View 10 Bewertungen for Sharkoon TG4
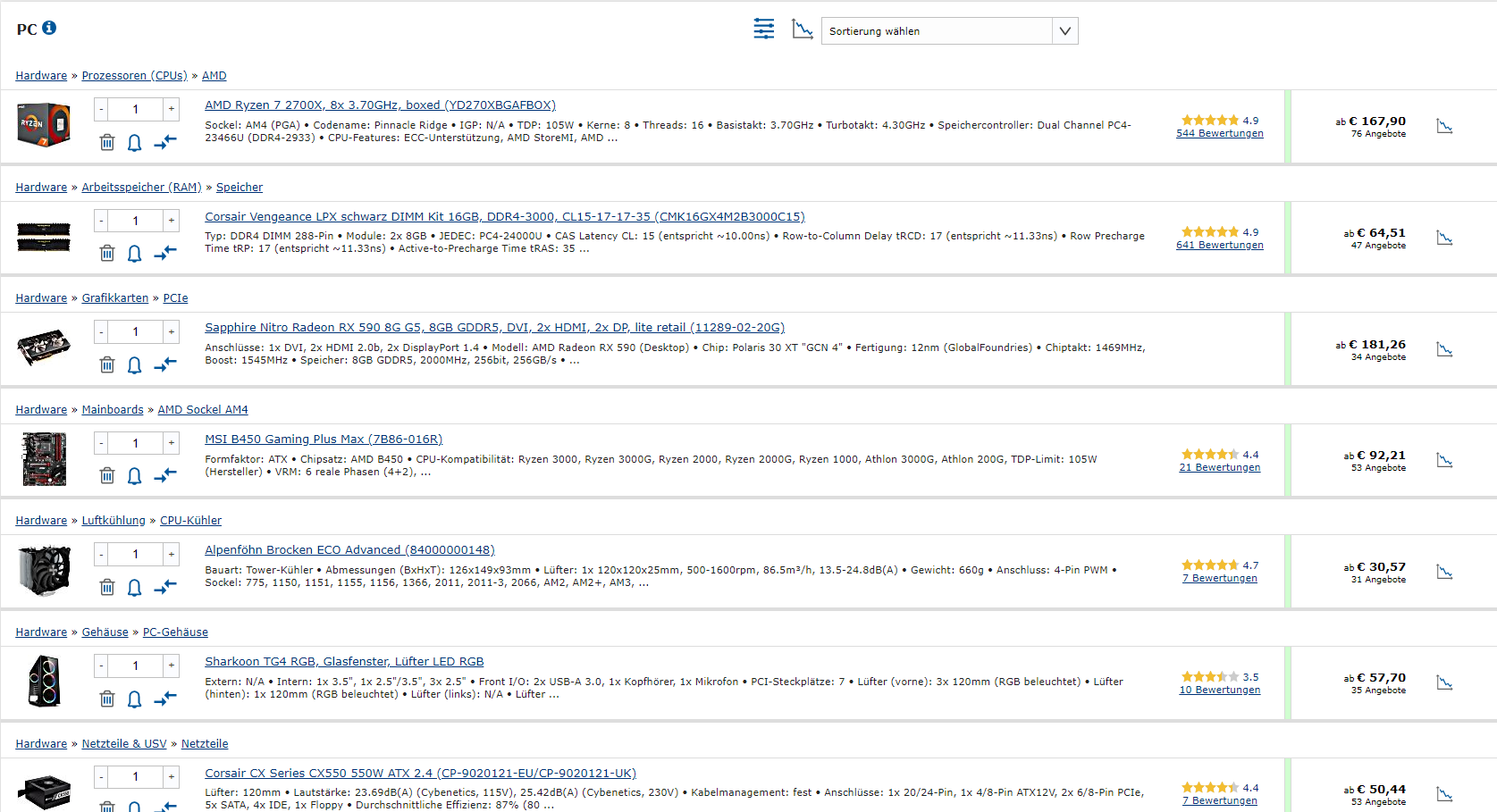Viewport: 1497px width, 812px height. coord(1220,690)
